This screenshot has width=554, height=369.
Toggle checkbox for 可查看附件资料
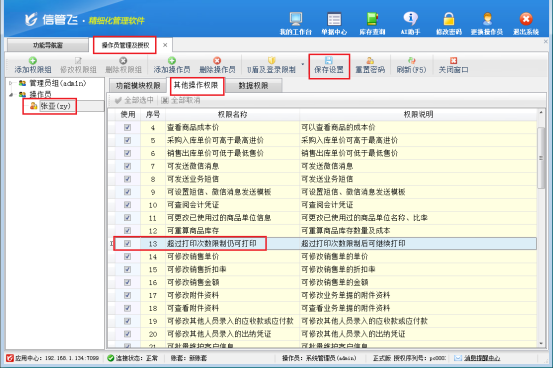(128, 308)
